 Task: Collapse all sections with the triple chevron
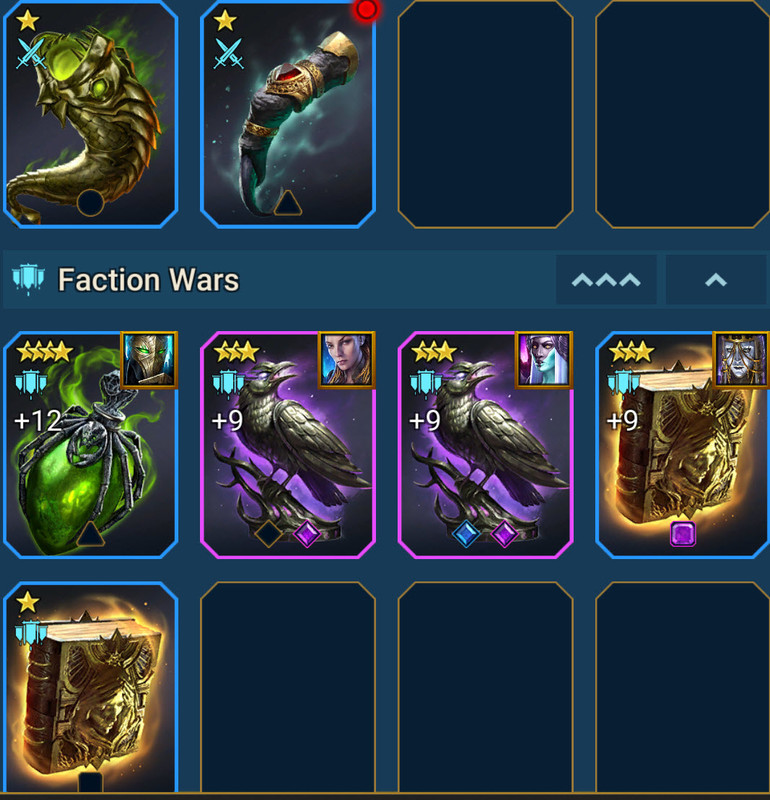pyautogui.click(x=606, y=280)
